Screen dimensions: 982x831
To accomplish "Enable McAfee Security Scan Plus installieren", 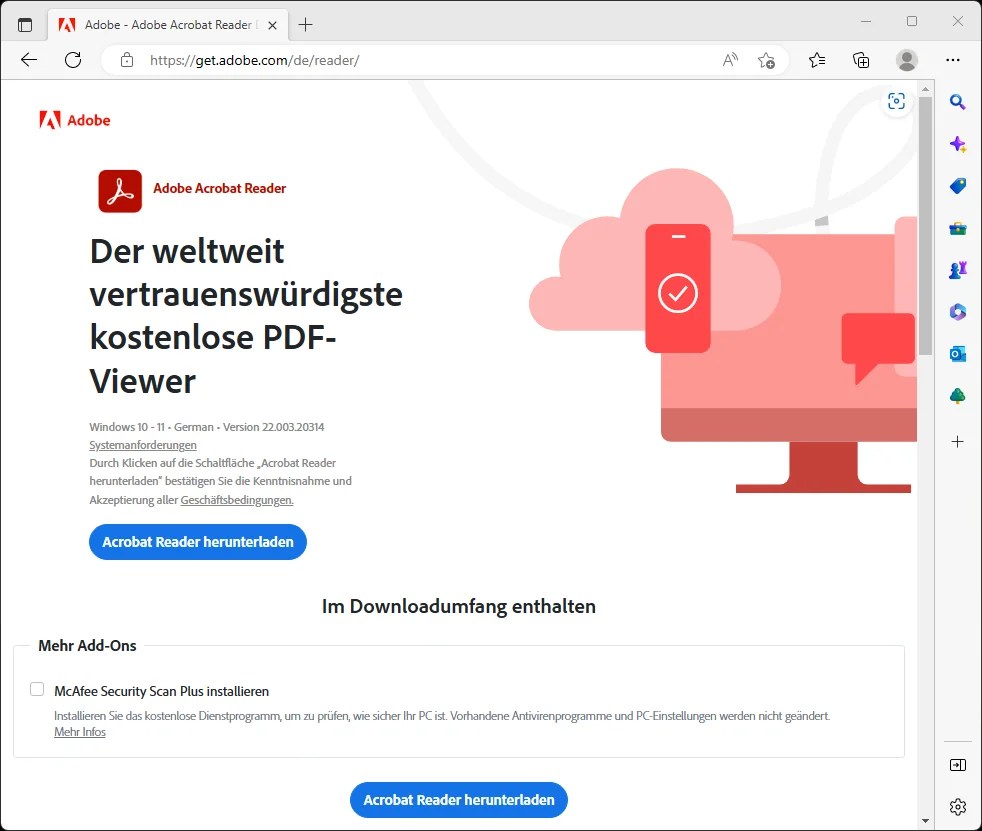I will (x=37, y=689).
